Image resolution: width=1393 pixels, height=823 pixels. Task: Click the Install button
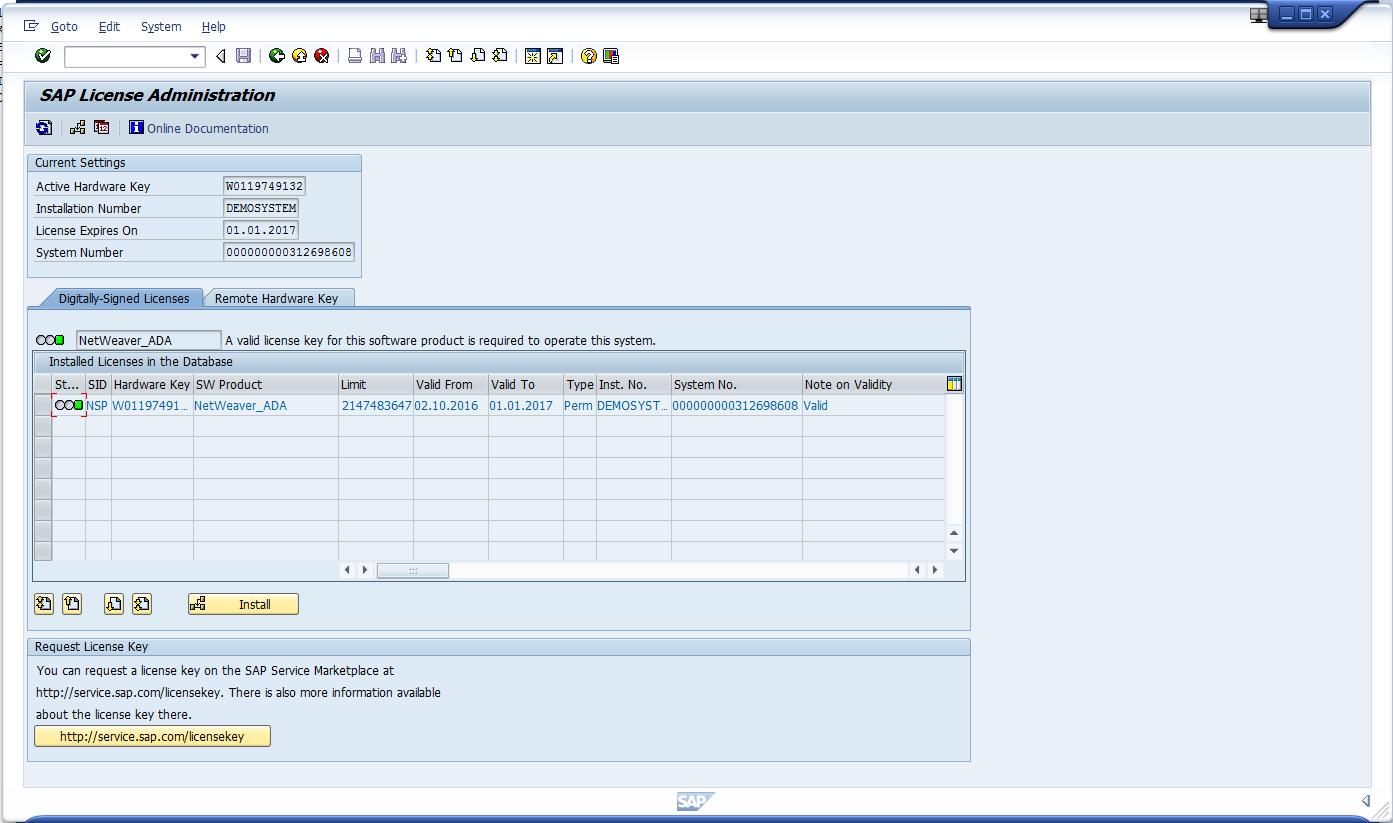243,604
